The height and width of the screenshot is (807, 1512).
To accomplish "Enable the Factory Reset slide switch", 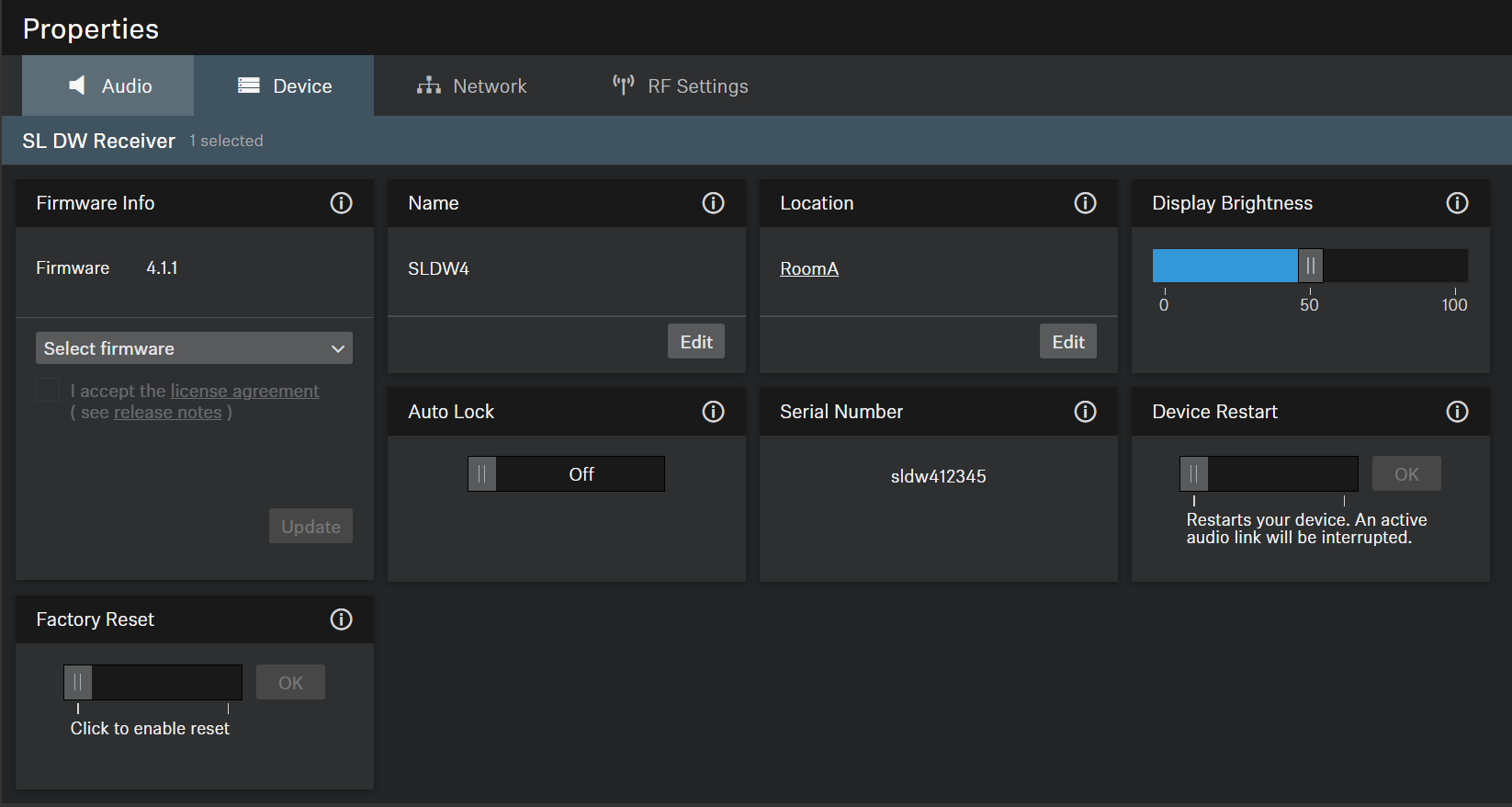I will 78,683.
